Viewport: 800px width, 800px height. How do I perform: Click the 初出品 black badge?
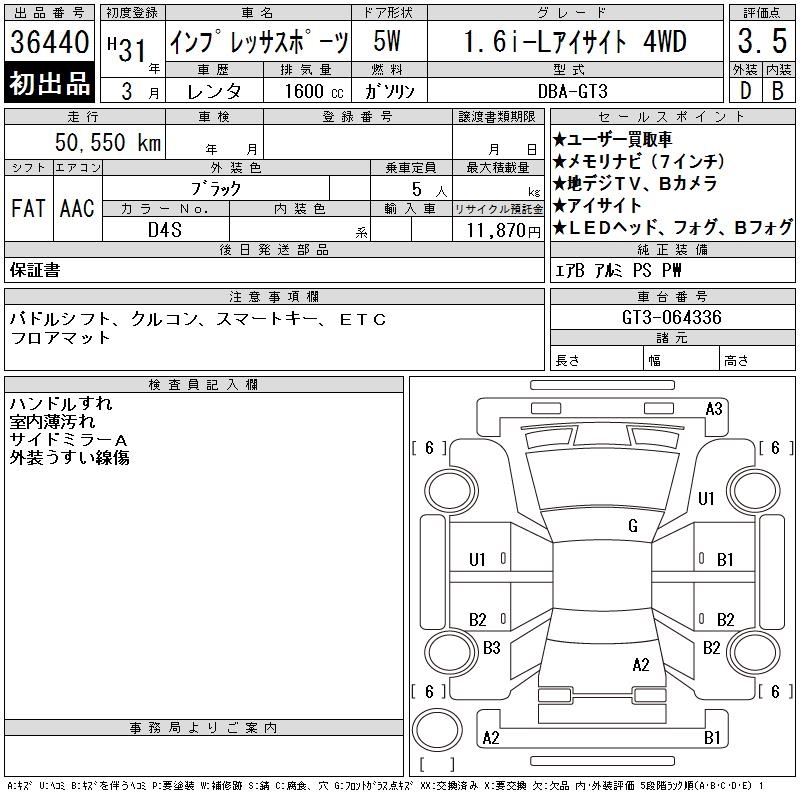50,84
